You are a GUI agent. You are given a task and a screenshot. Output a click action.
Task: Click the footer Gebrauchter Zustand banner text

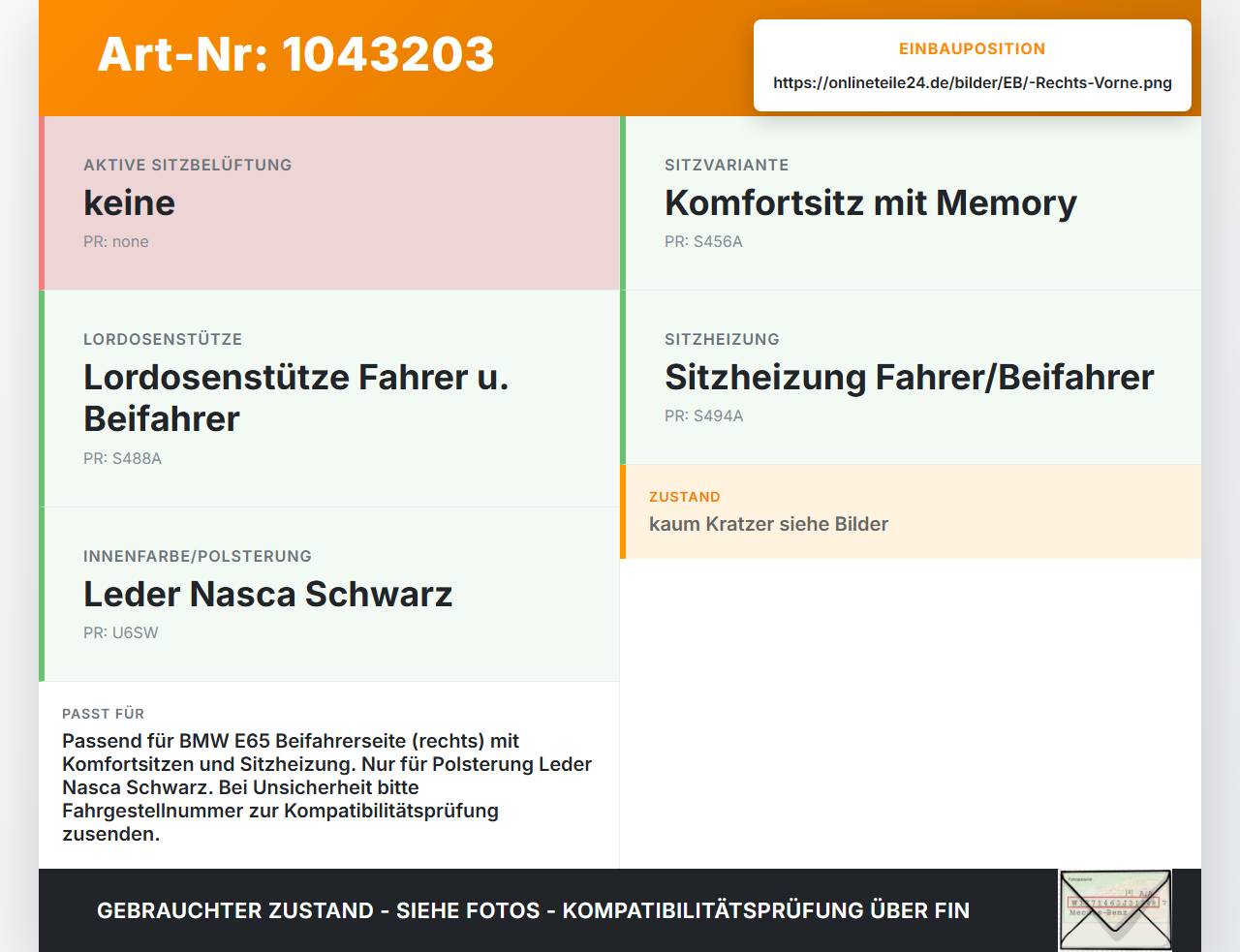(x=533, y=910)
